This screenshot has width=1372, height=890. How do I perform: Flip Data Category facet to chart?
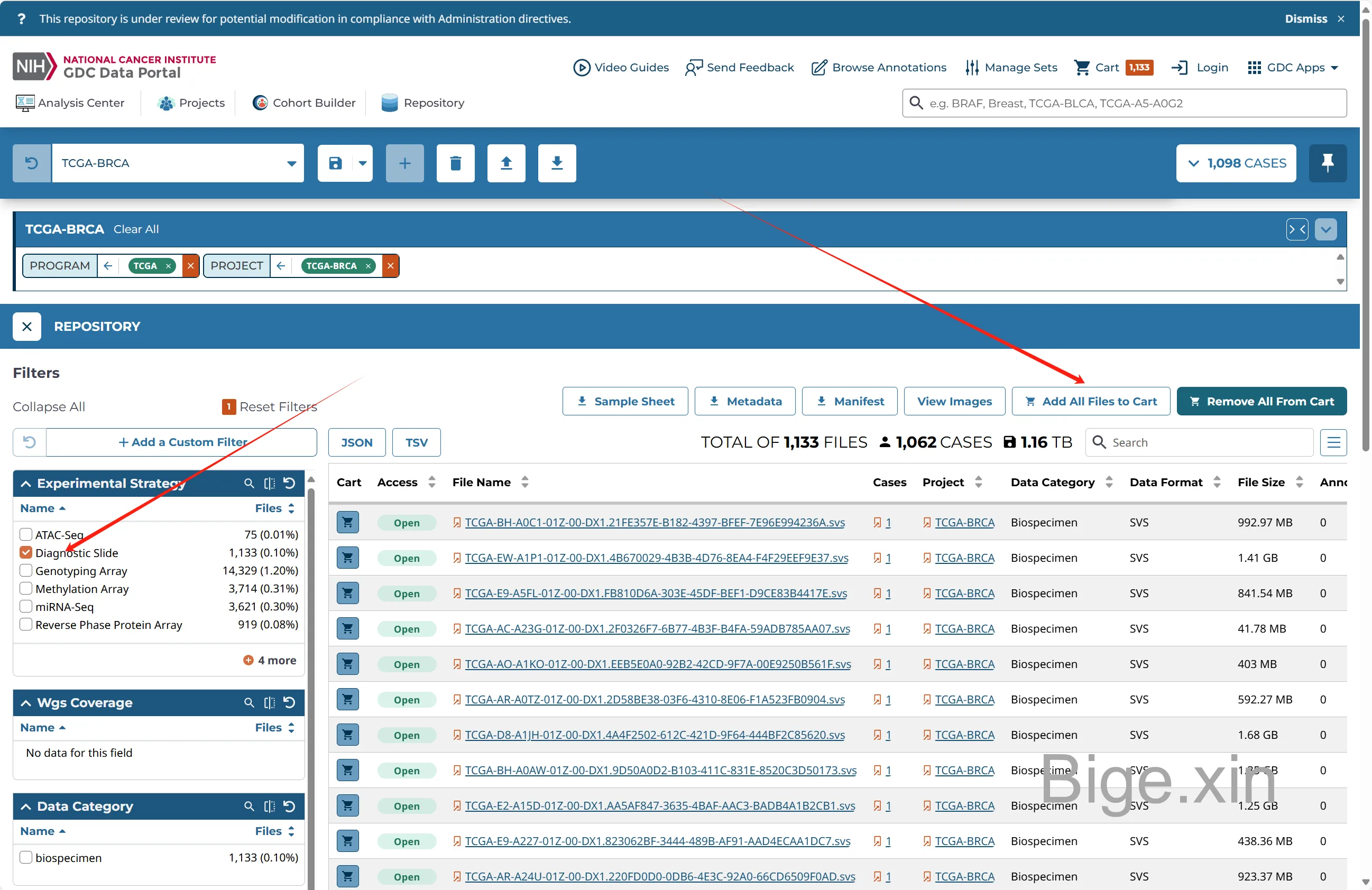tap(269, 806)
